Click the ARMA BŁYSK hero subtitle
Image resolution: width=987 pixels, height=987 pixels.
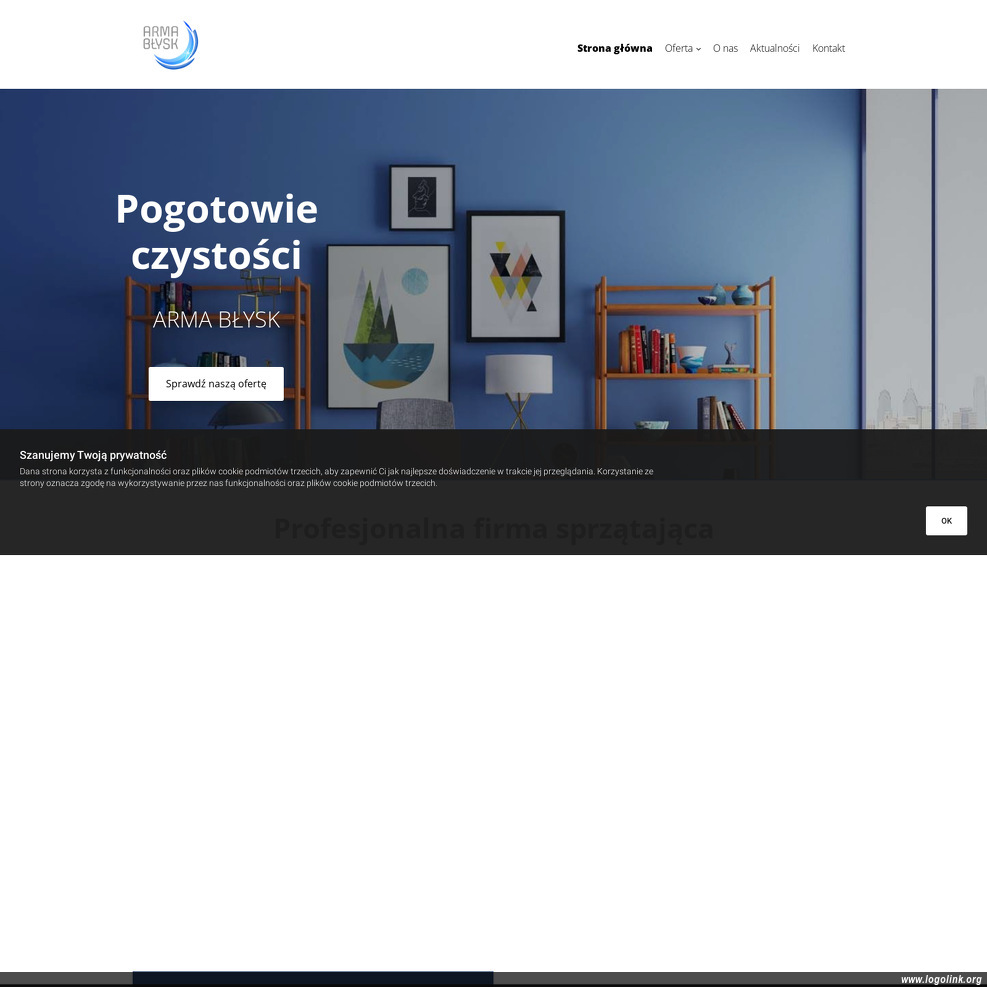click(x=217, y=320)
